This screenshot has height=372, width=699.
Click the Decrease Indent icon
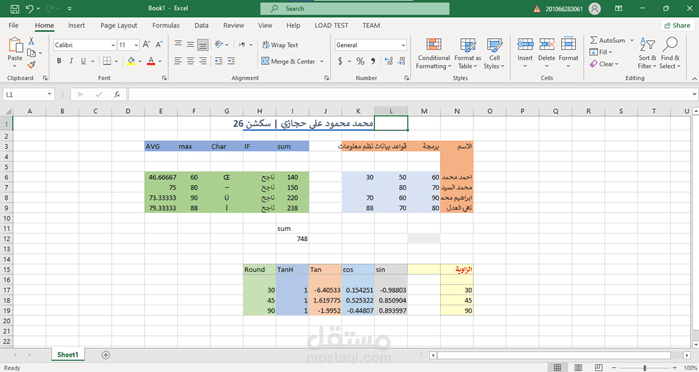tap(218, 61)
